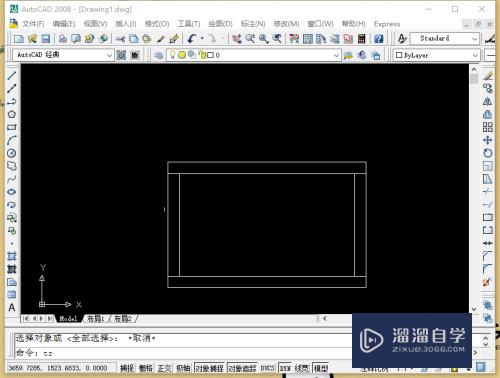Toggle 捕捉 snap mode in status bar
The height and width of the screenshot is (378, 500).
(127, 368)
